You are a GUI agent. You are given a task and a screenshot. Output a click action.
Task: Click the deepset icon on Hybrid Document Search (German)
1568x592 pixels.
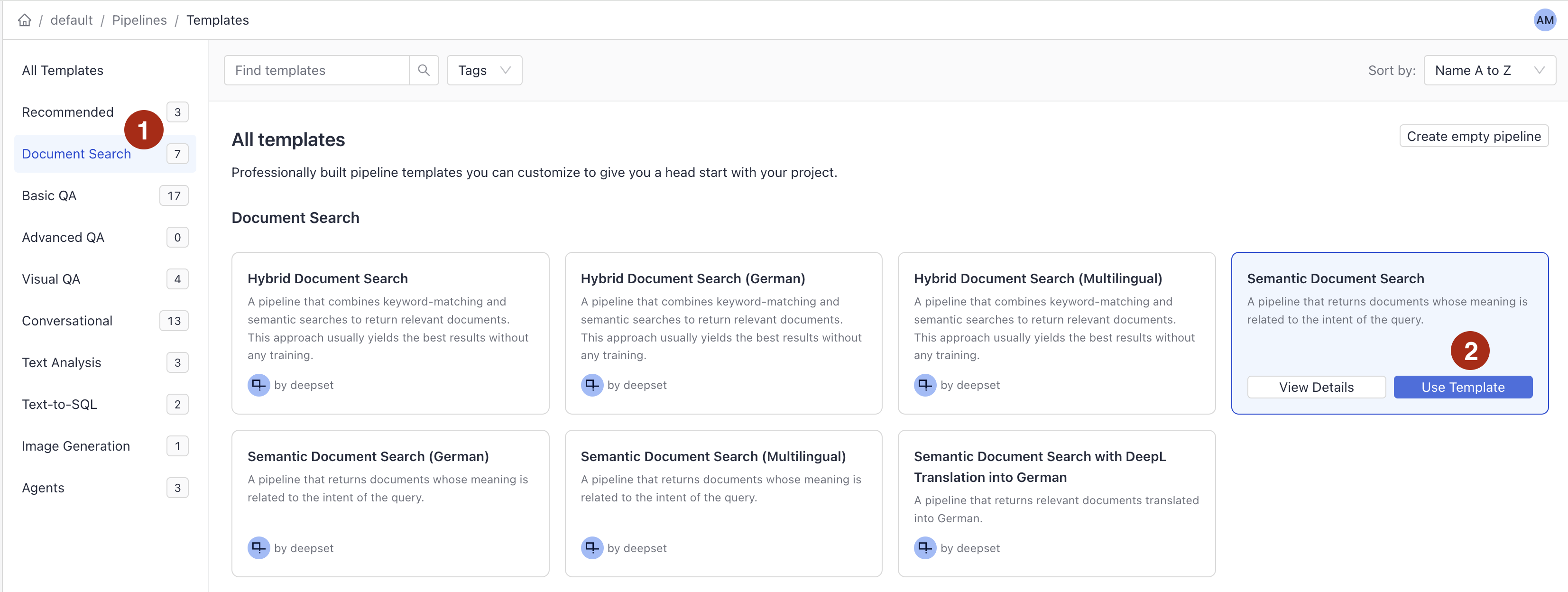tap(591, 384)
